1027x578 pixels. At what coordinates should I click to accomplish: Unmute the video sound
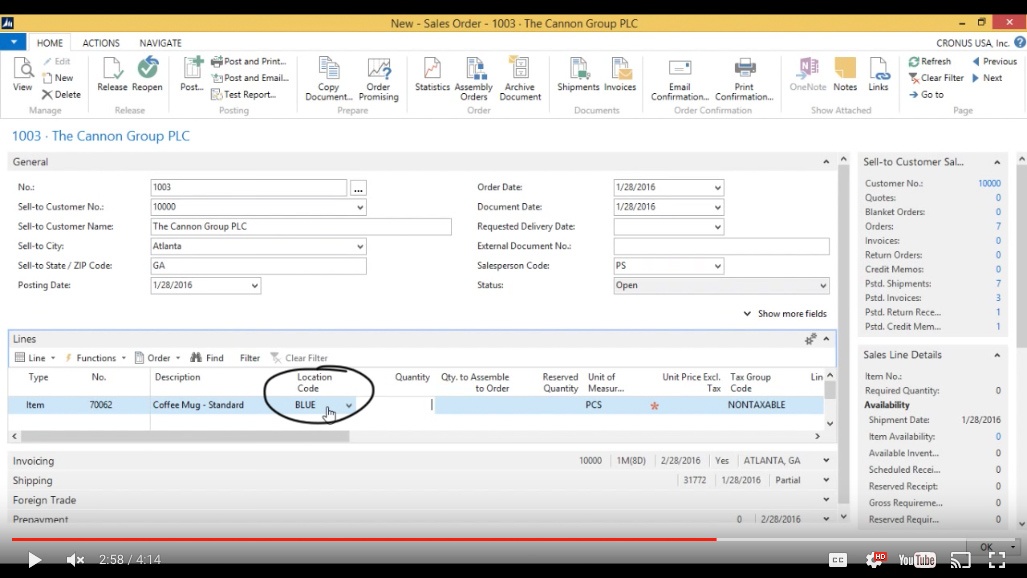point(75,560)
